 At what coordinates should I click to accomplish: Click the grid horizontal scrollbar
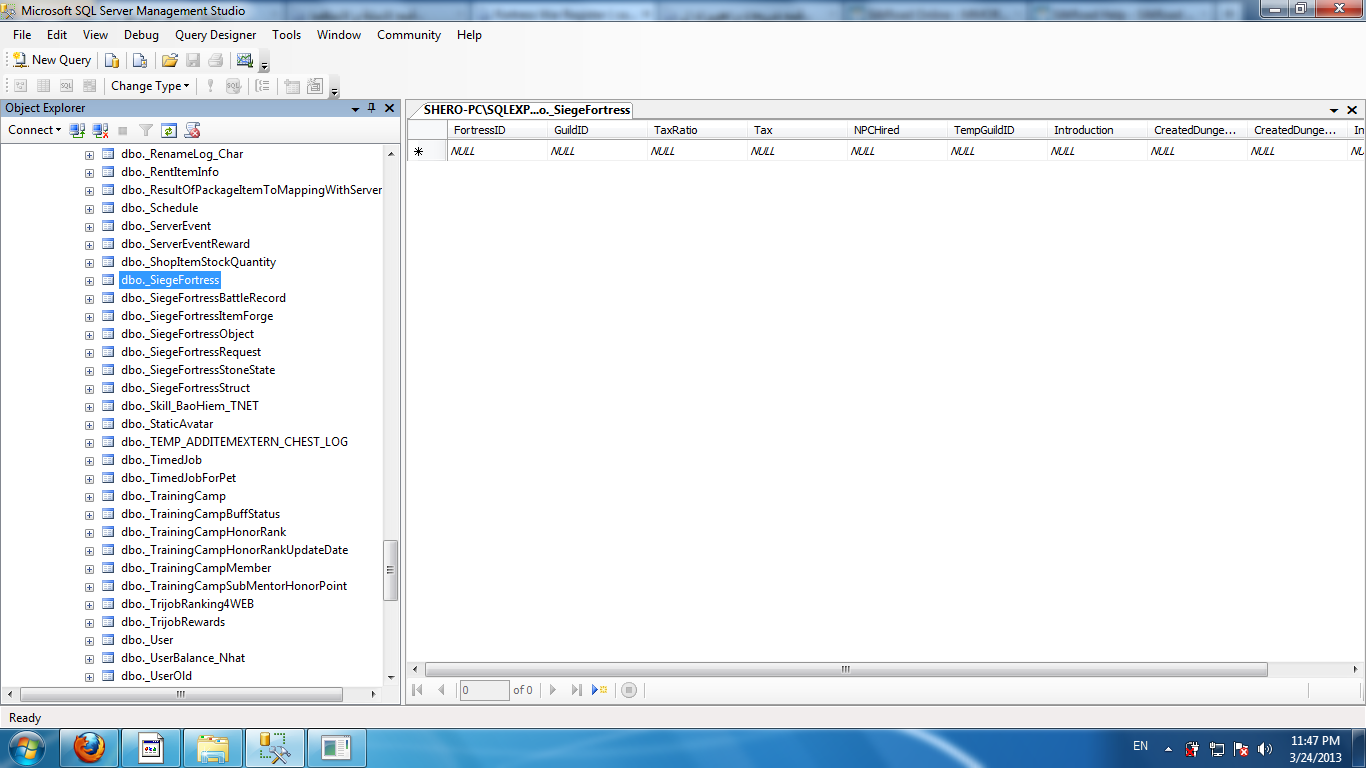[x=846, y=669]
